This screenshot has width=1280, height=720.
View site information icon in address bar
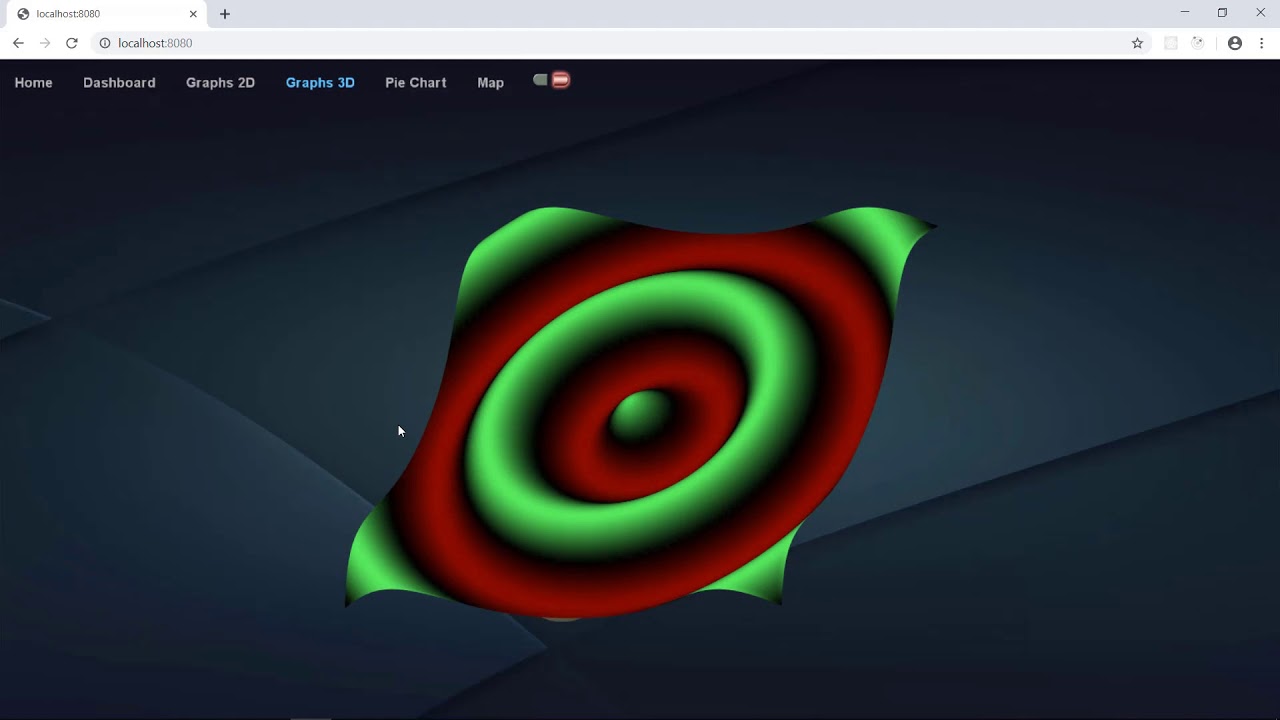(x=104, y=43)
